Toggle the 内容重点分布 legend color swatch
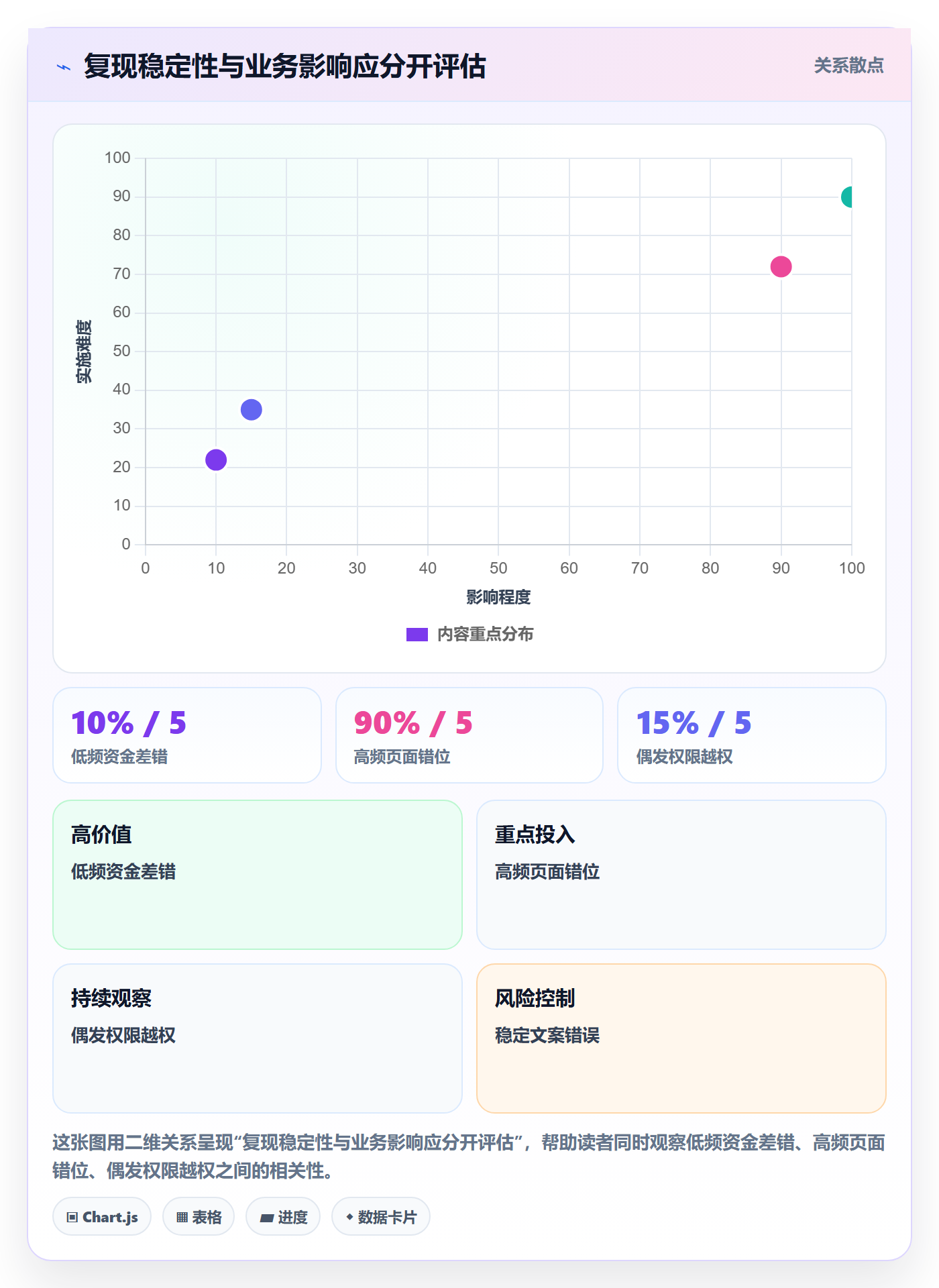This screenshot has width=939, height=1288. [417, 635]
